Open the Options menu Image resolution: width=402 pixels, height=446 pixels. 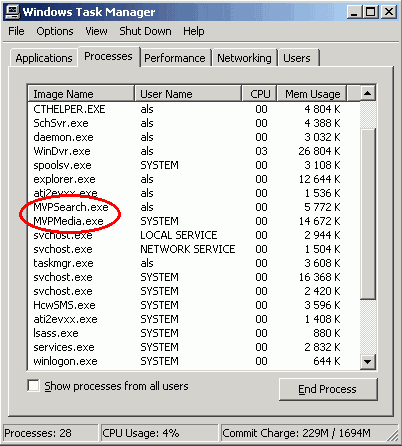[x=55, y=31]
